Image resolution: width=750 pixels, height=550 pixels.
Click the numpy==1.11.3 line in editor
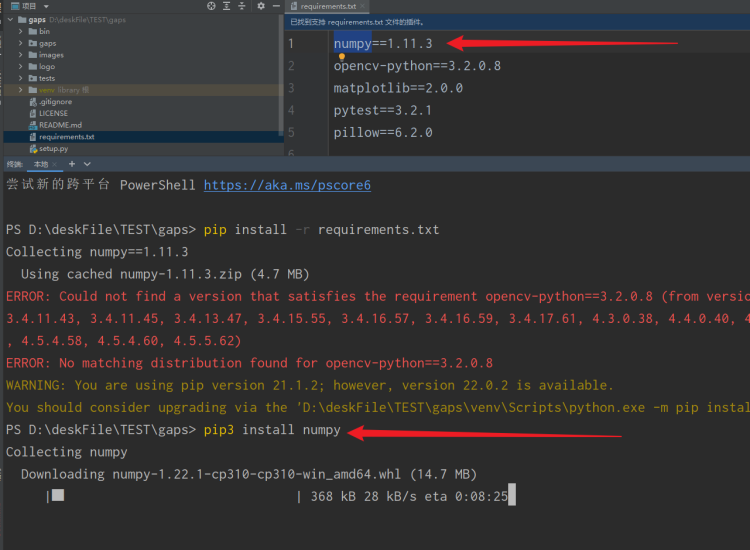tap(383, 44)
